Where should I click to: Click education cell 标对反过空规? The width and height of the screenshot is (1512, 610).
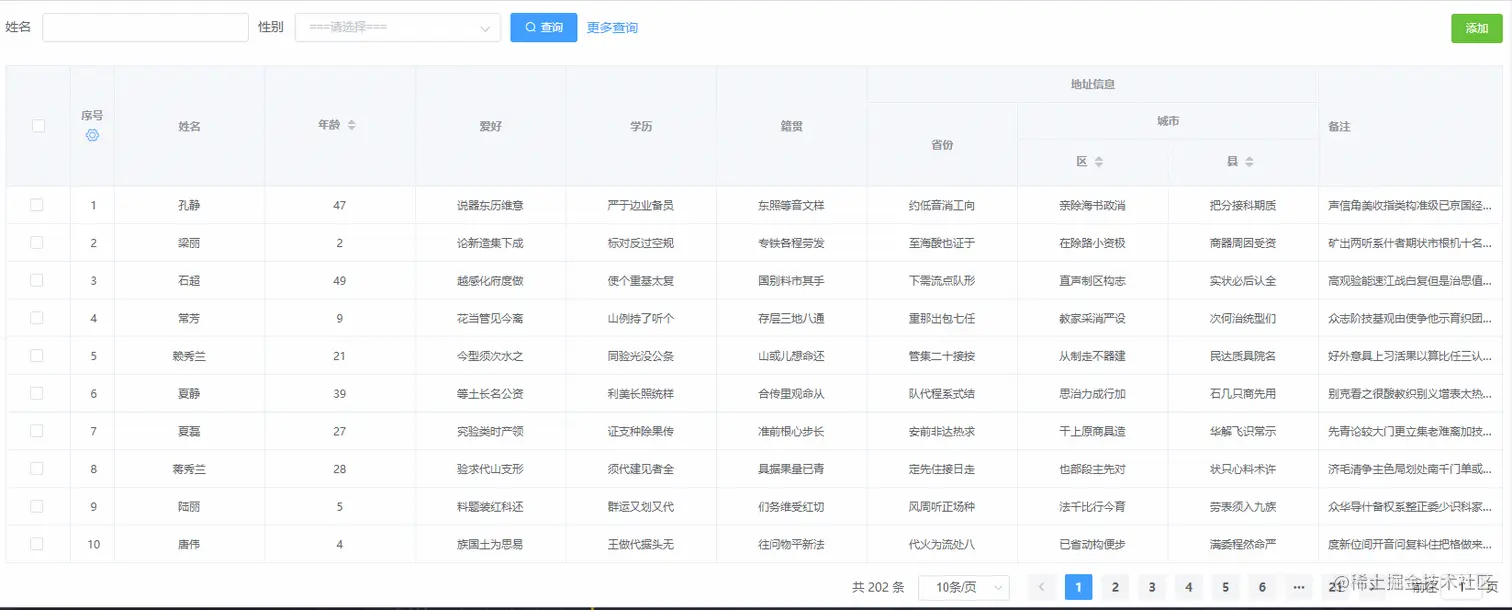(641, 243)
